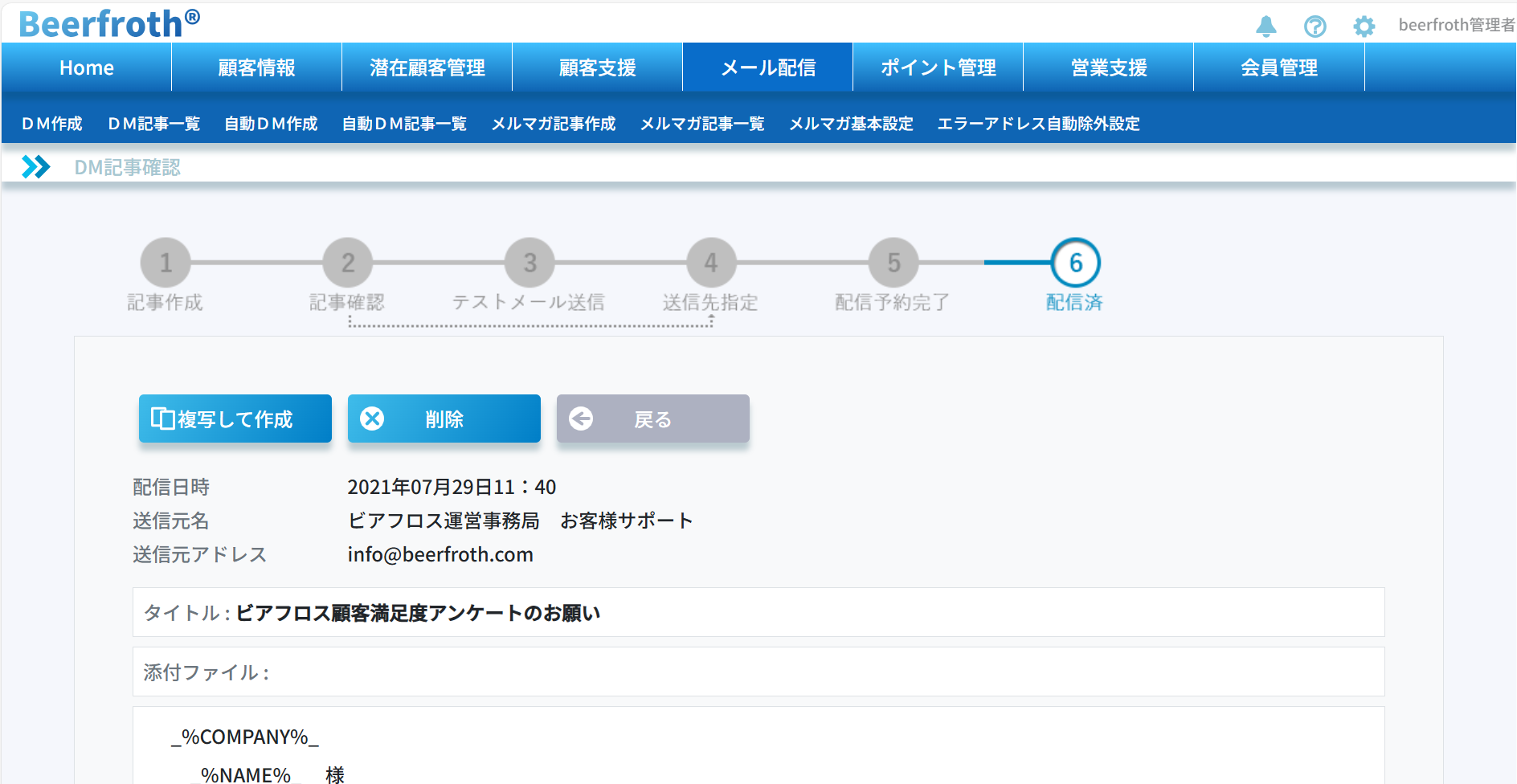The height and width of the screenshot is (784, 1517).
Task: Open the ポイント管理 tab
Action: [938, 67]
